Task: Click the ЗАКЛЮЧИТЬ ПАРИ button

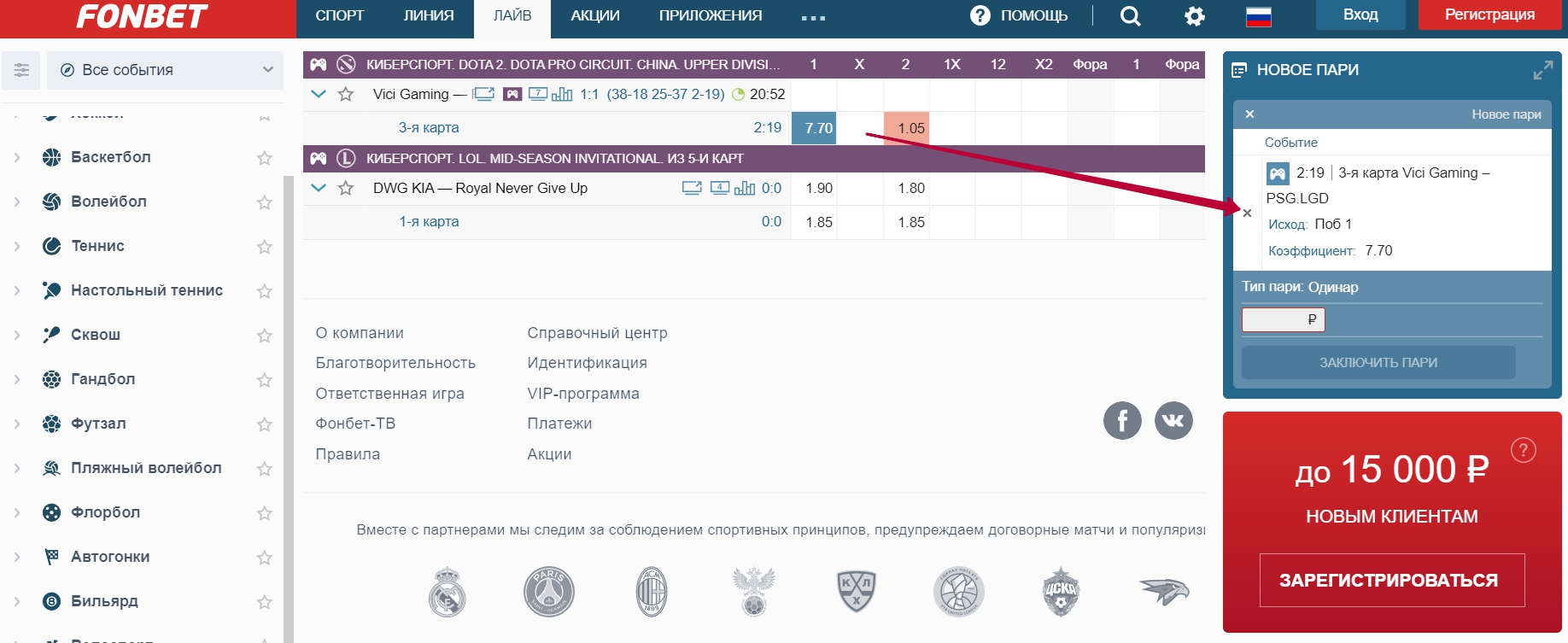Action: pos(1378,362)
